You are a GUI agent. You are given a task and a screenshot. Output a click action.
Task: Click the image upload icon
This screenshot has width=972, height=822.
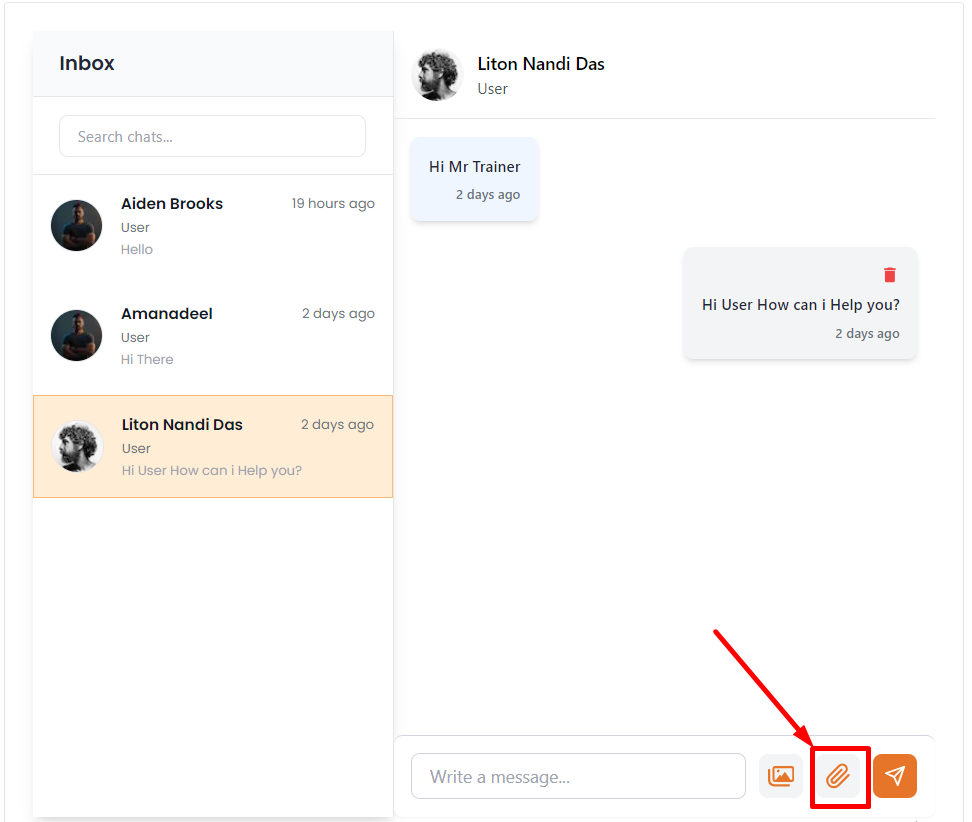pos(780,776)
